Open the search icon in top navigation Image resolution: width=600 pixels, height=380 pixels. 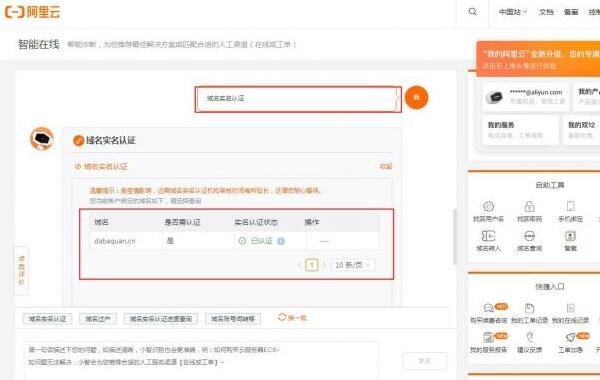tap(473, 11)
